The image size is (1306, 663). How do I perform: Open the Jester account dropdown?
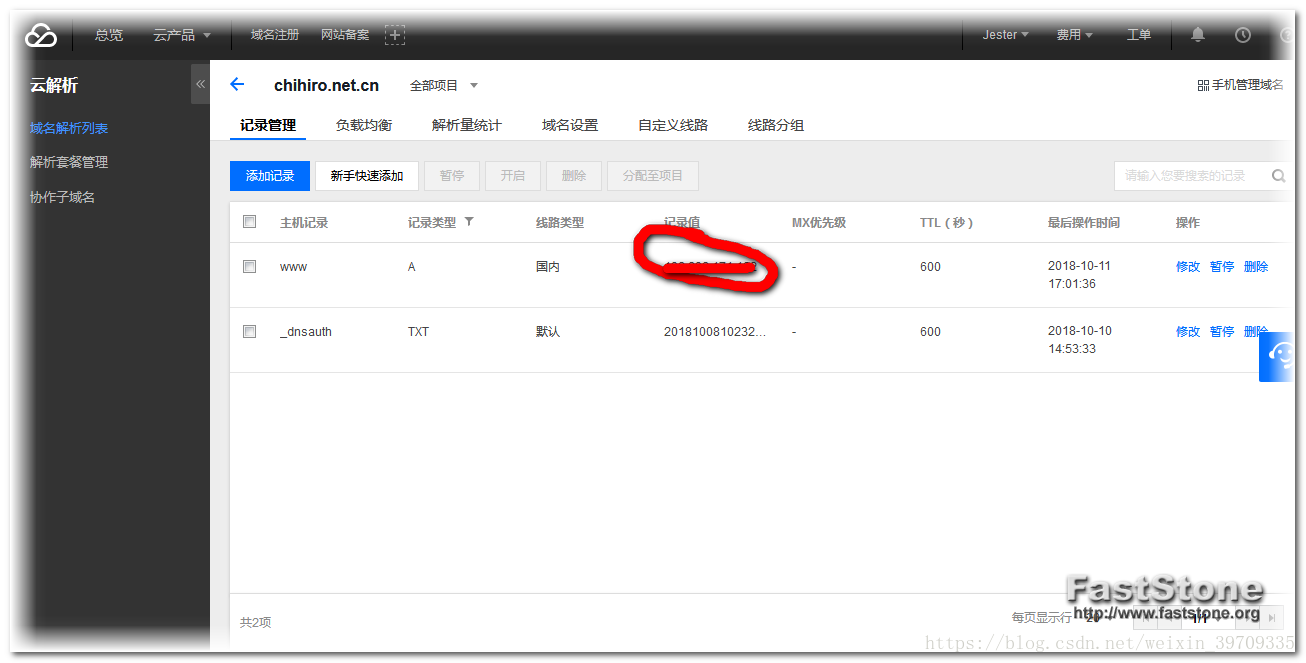[x=1005, y=35]
